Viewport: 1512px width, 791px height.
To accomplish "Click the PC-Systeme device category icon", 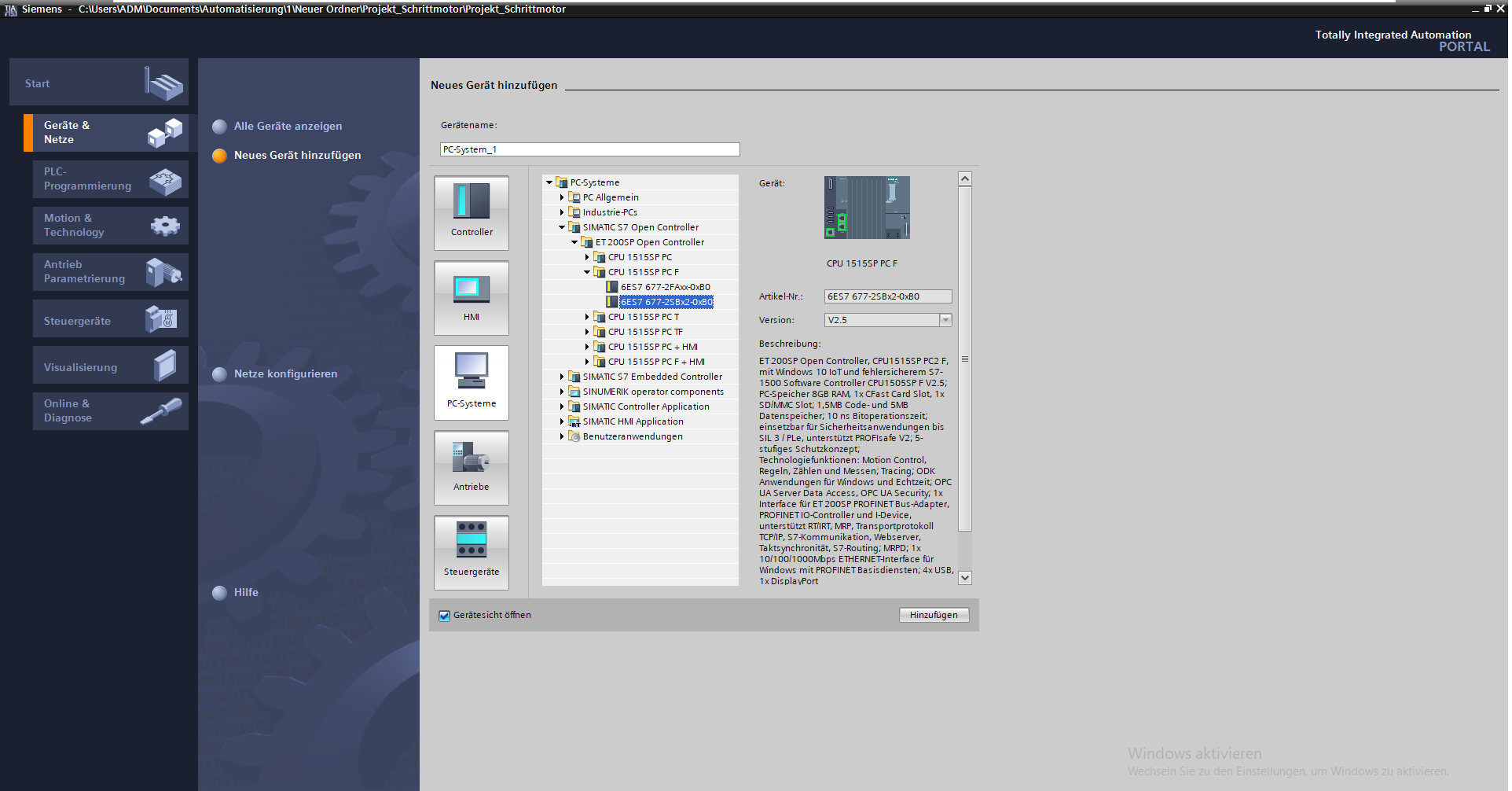I will click(x=472, y=382).
